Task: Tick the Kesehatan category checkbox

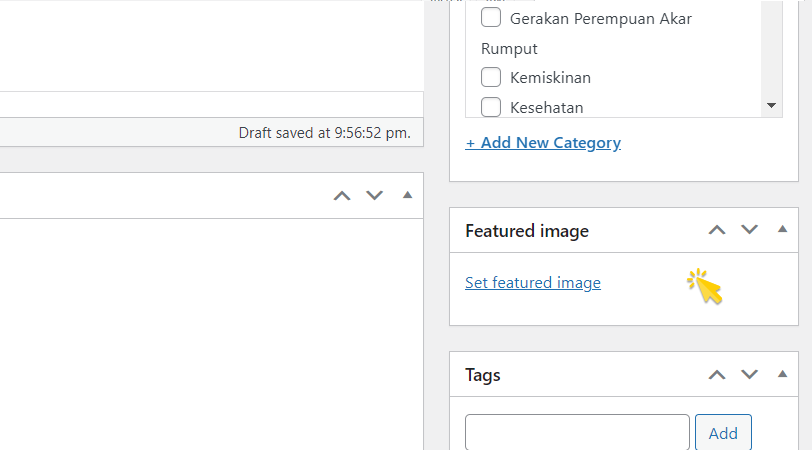Action: click(x=491, y=107)
